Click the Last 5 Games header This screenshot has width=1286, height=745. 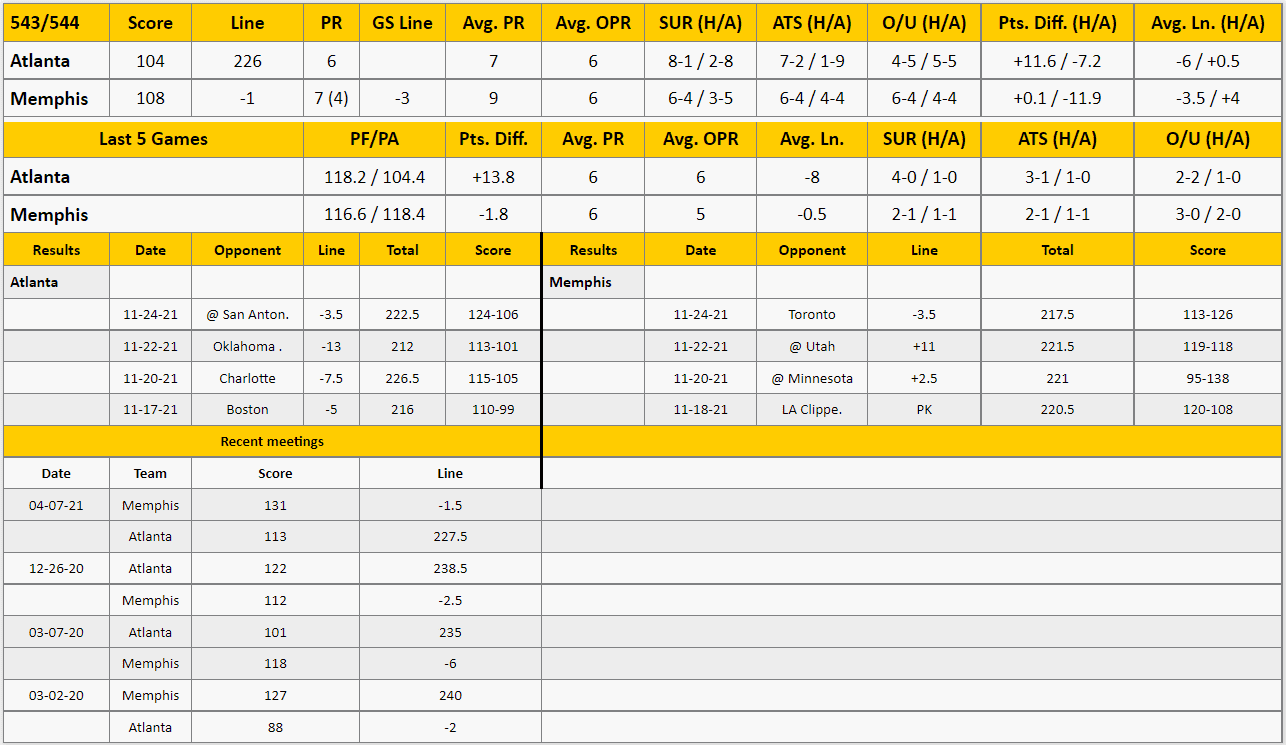tap(153, 139)
